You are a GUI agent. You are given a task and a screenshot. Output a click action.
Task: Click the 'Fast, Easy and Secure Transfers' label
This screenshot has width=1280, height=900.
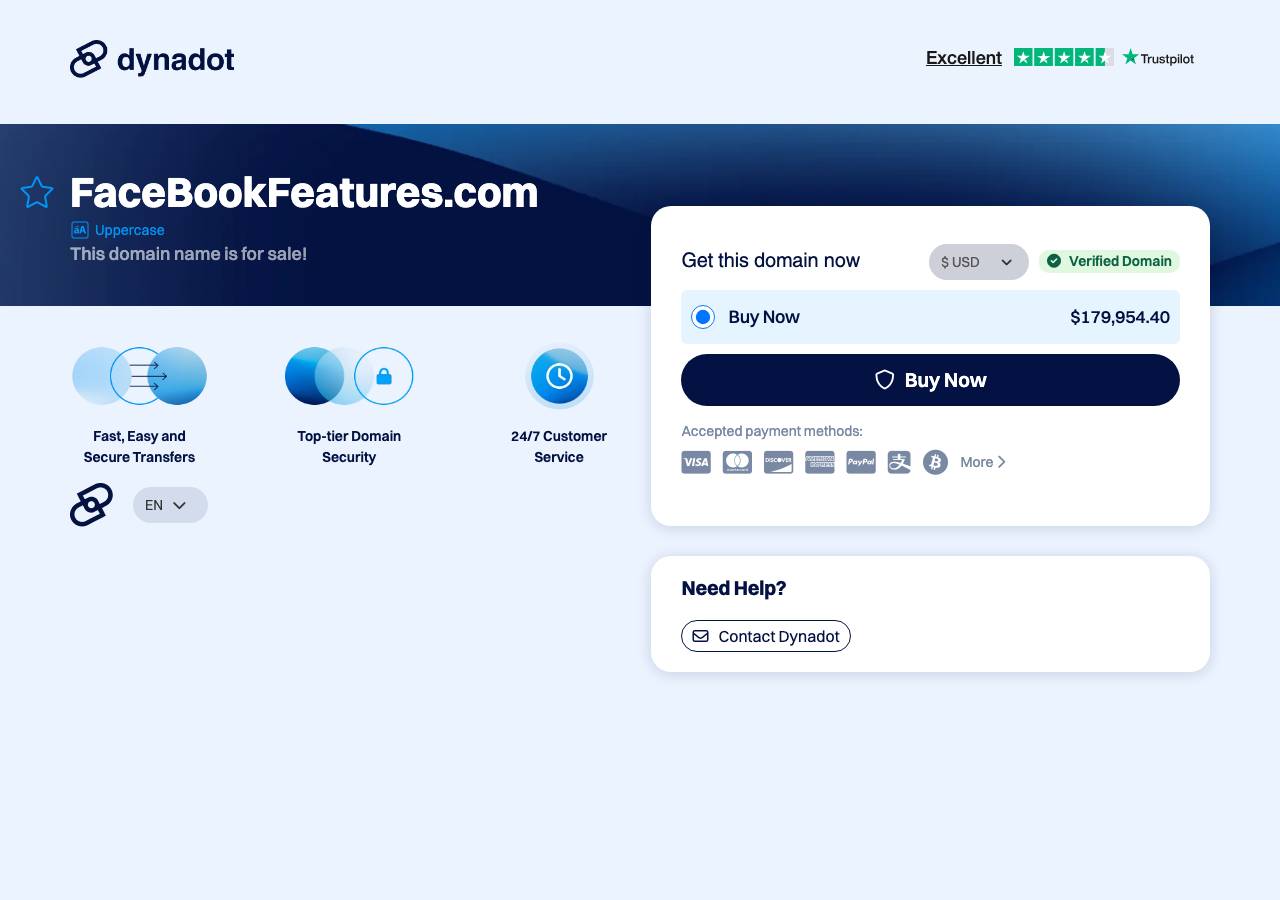pos(139,447)
